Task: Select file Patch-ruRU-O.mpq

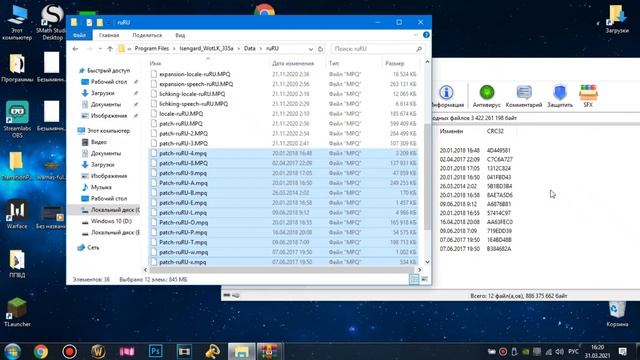Action: click(x=183, y=222)
